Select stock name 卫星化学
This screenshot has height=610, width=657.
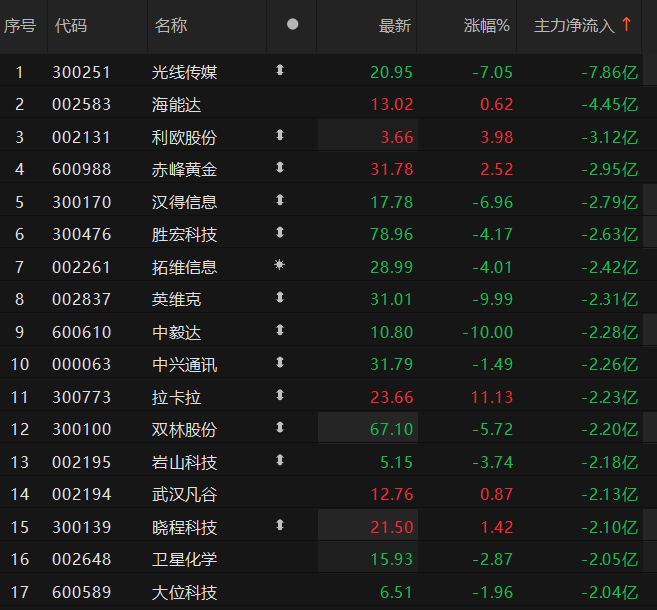[x=184, y=560]
